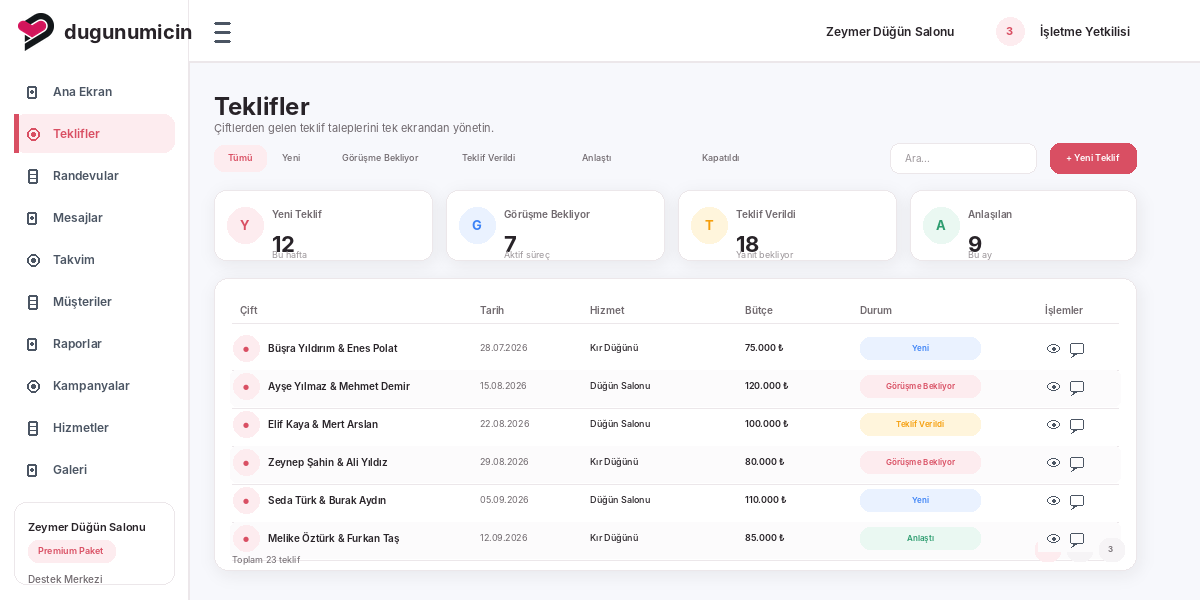Switch to the Anlaştı filter tab
The width and height of the screenshot is (1200, 600).
click(x=596, y=158)
